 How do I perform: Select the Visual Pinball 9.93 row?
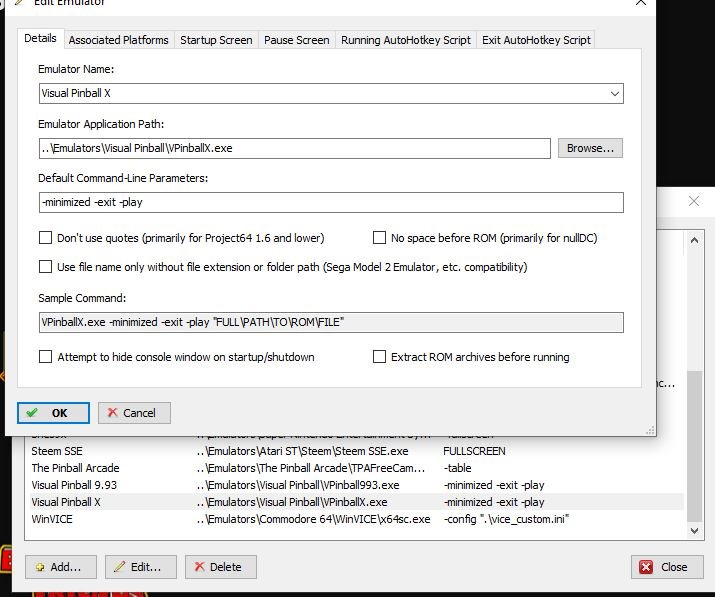(x=357, y=485)
